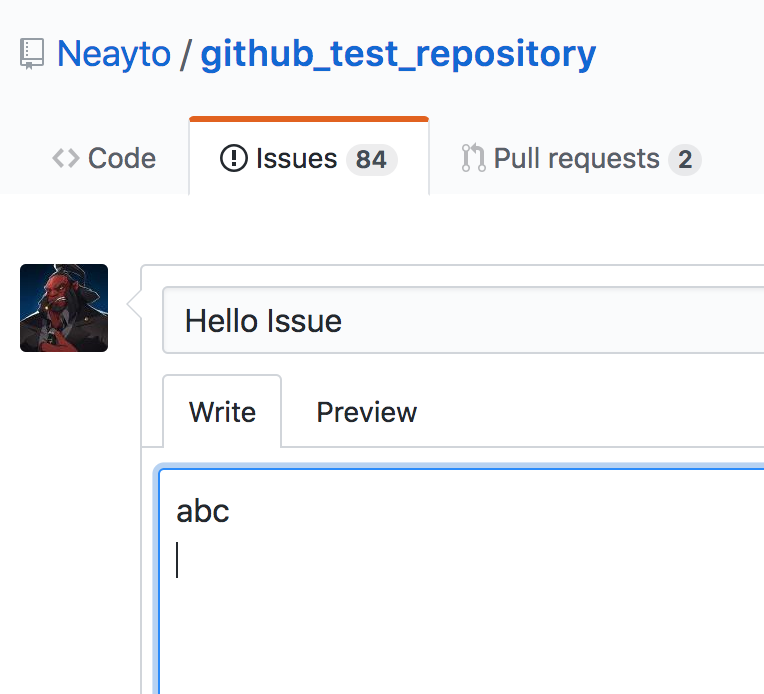Image resolution: width=764 pixels, height=694 pixels.
Task: Click the repository book icon
Action: point(32,54)
